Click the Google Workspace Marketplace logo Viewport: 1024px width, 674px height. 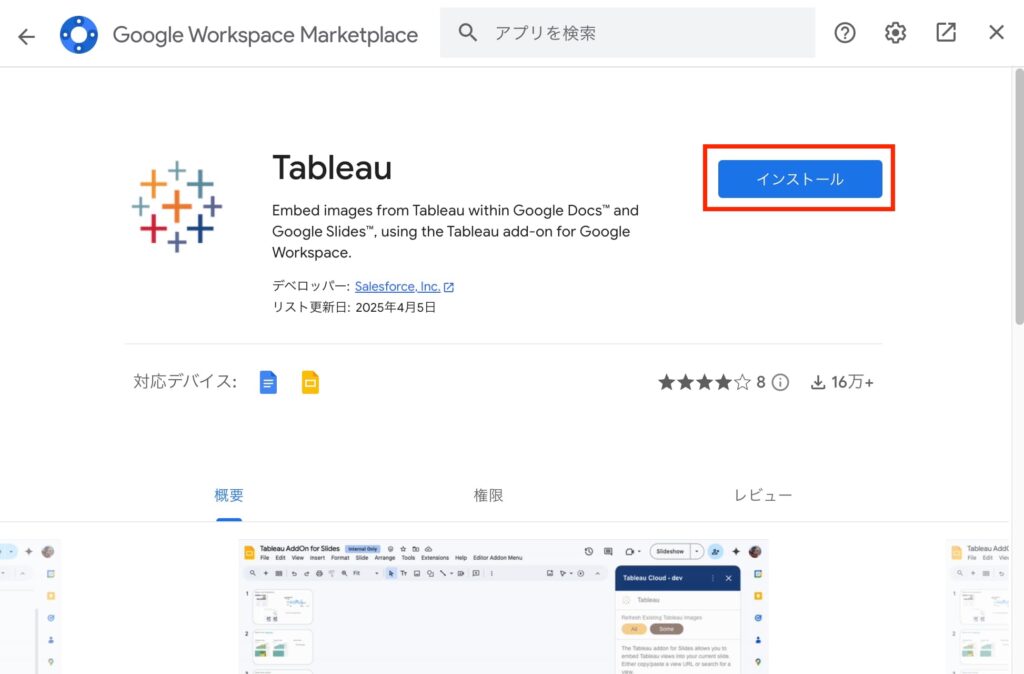click(x=78, y=34)
